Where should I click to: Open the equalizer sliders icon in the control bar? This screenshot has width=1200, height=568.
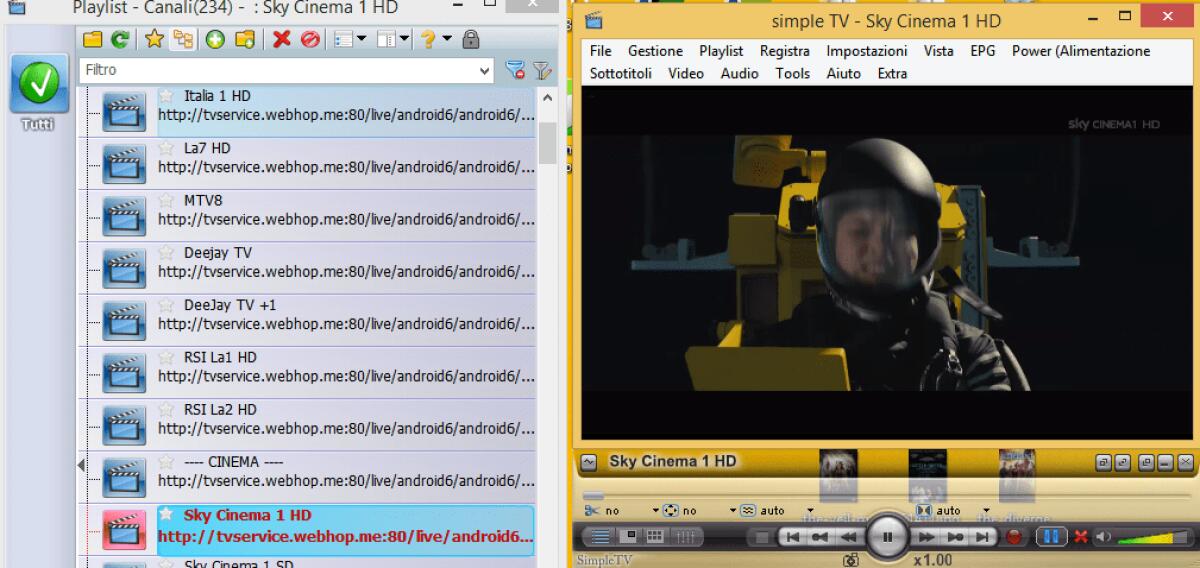pyautogui.click(x=685, y=537)
